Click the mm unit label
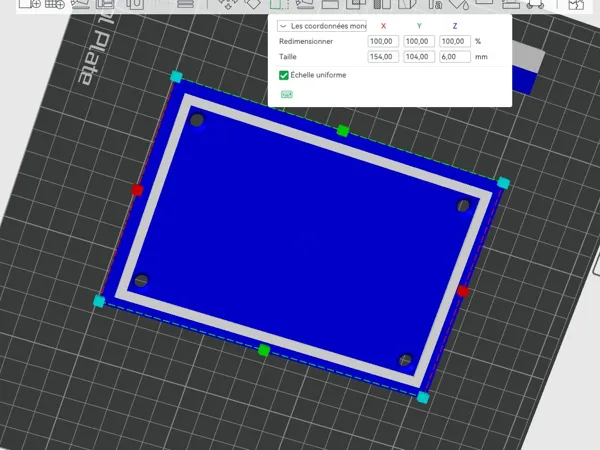Viewport: 600px width, 450px height. (x=481, y=57)
